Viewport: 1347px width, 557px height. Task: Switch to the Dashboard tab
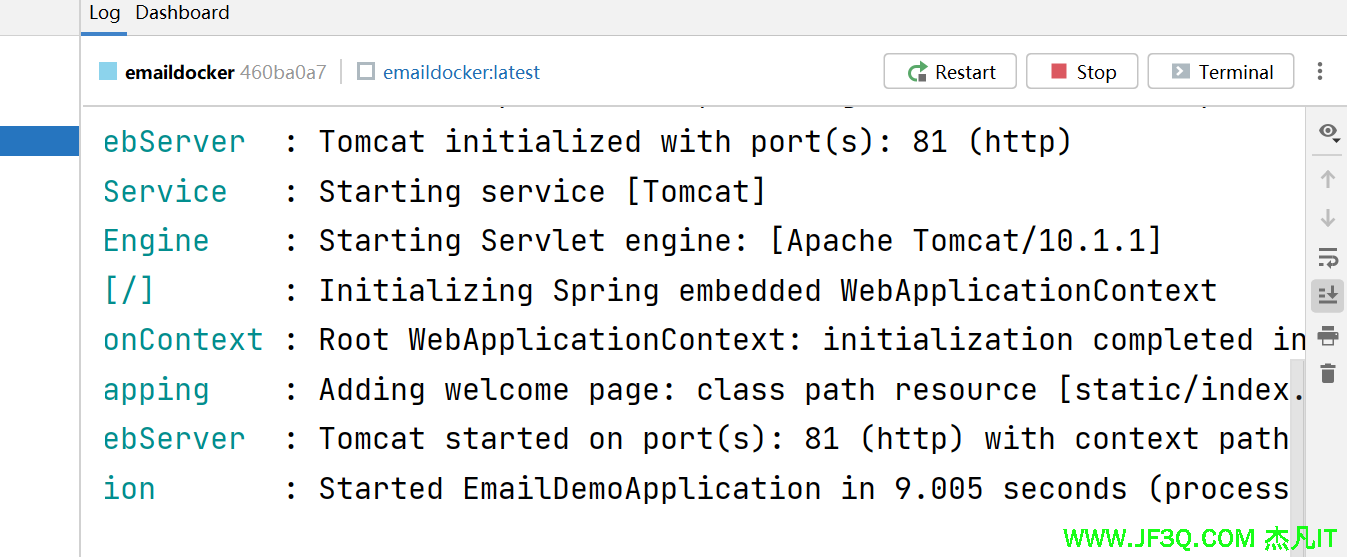point(182,13)
